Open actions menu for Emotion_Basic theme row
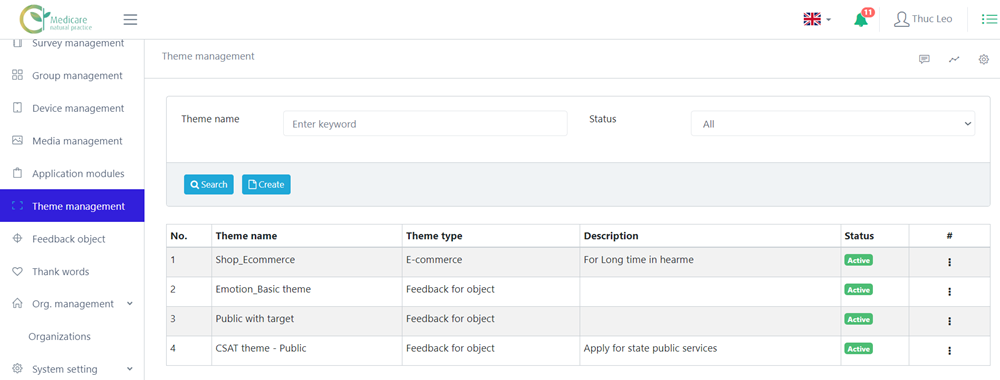This screenshot has height=380, width=1000. [x=950, y=291]
